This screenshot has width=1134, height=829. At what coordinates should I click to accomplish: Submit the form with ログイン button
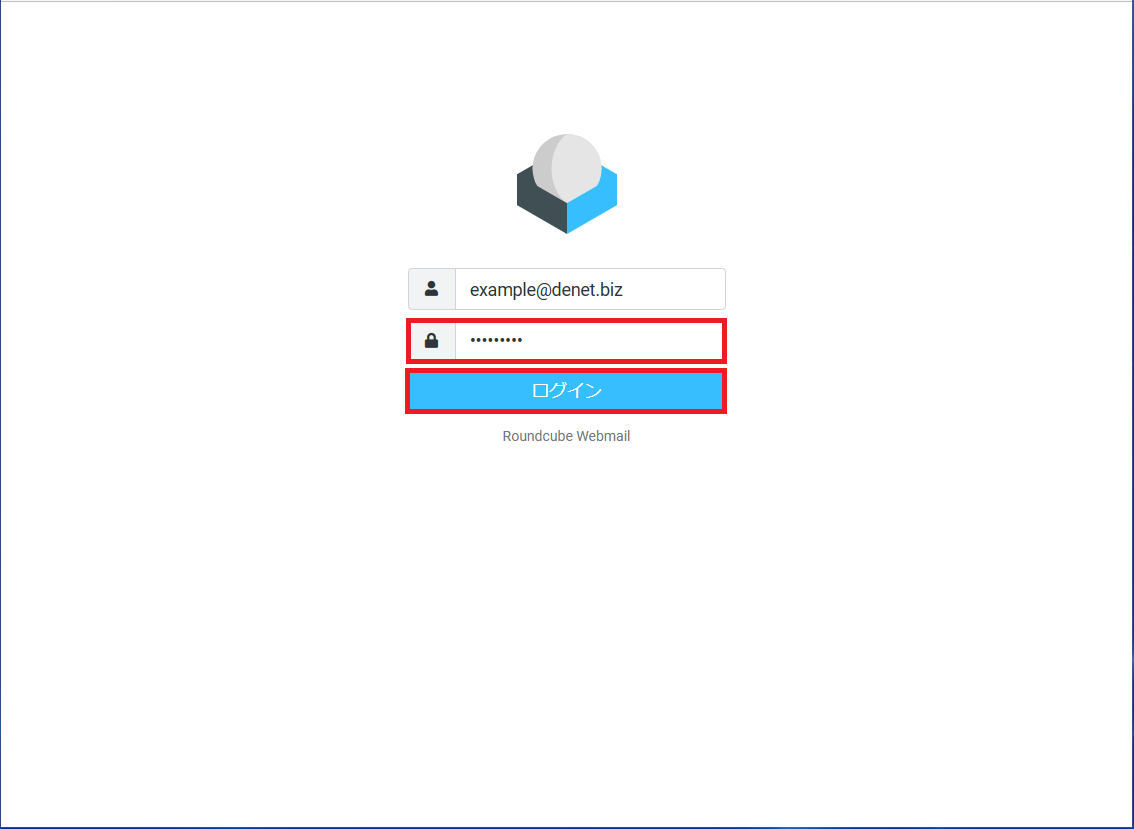coord(566,391)
